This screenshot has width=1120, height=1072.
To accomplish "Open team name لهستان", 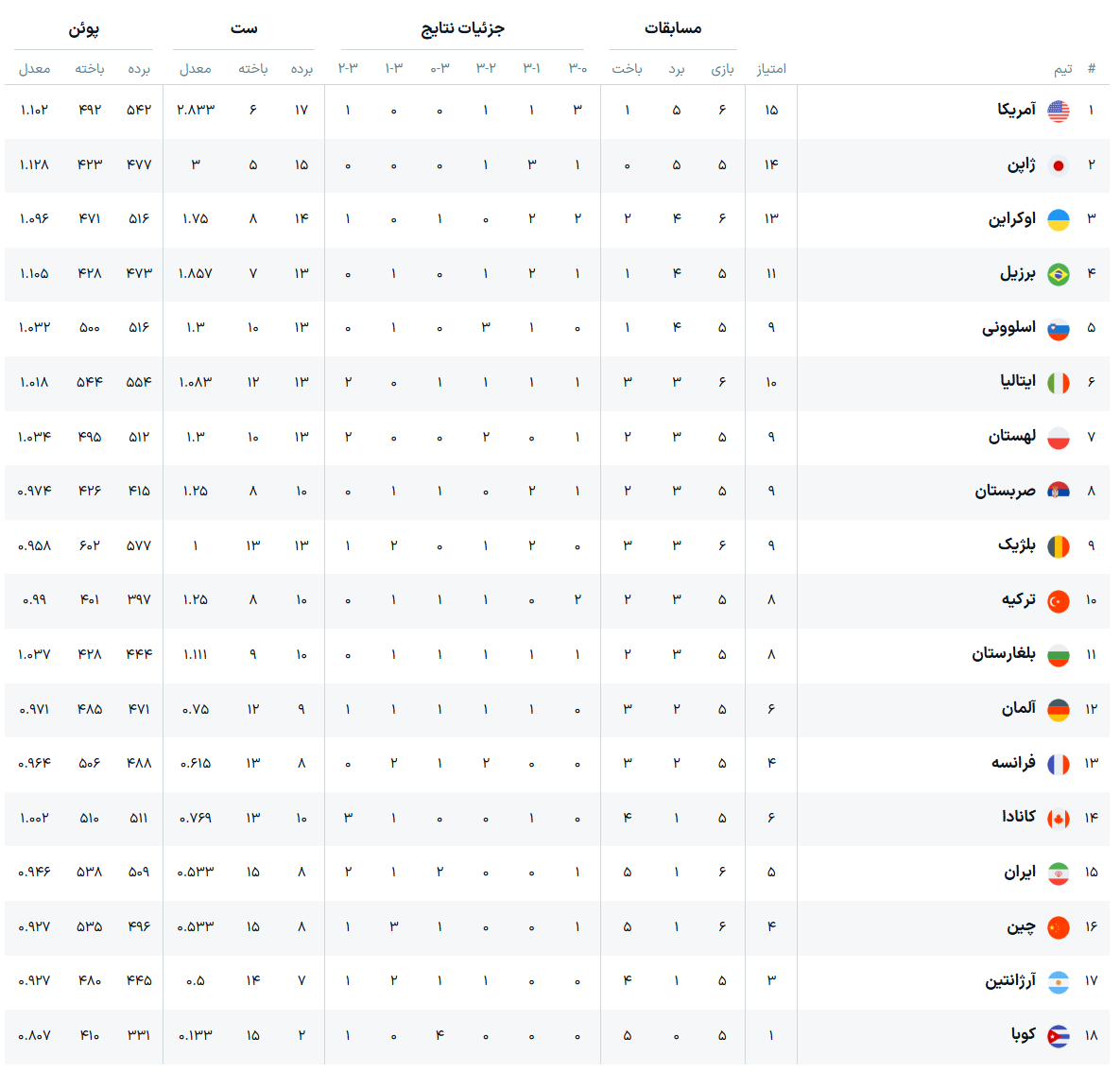I will tap(1012, 437).
